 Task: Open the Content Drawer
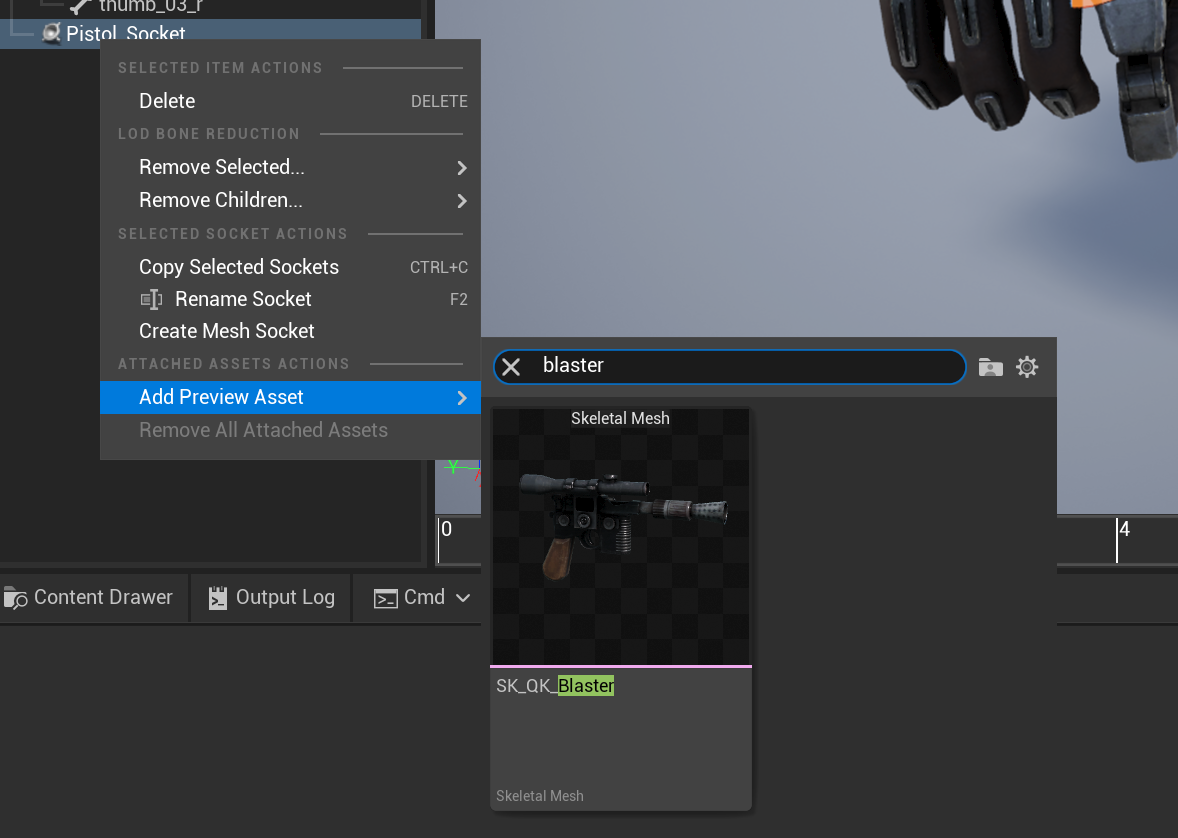pos(89,597)
